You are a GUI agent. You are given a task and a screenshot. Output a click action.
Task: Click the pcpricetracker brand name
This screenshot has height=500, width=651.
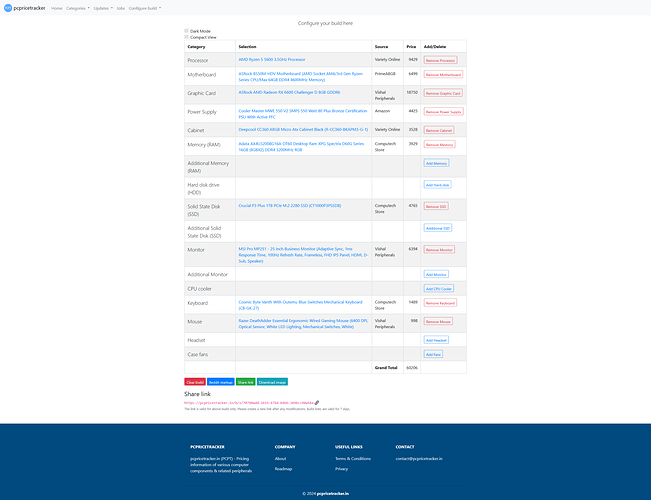point(29,8)
